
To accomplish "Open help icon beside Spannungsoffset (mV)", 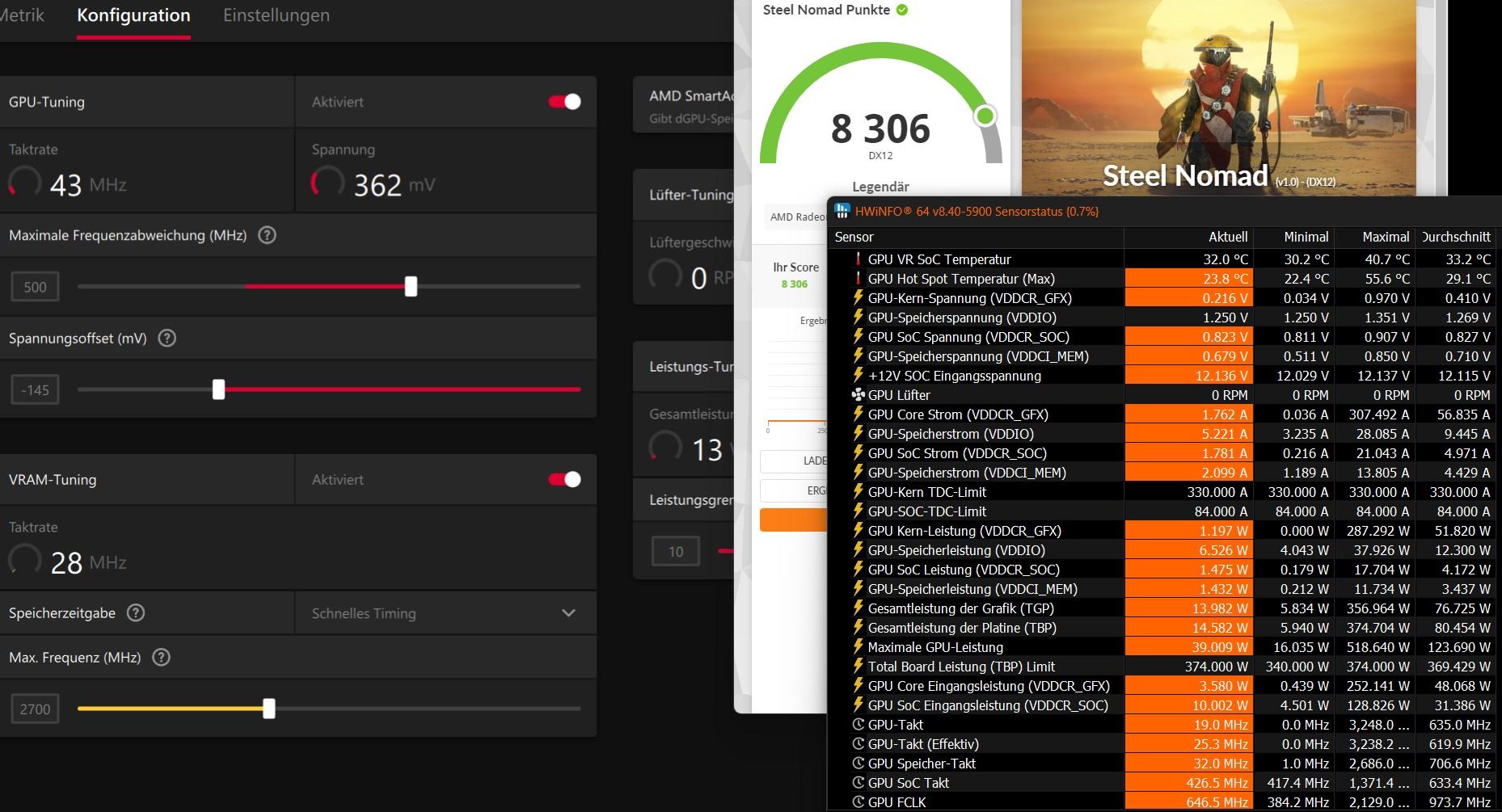I will point(167,338).
